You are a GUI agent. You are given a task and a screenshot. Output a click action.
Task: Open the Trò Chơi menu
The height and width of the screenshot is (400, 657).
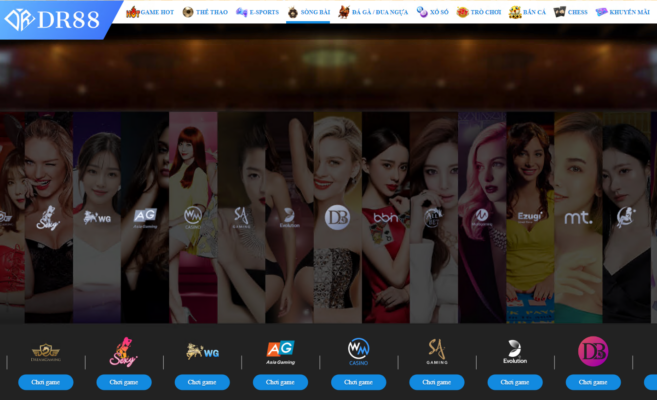[x=477, y=12]
